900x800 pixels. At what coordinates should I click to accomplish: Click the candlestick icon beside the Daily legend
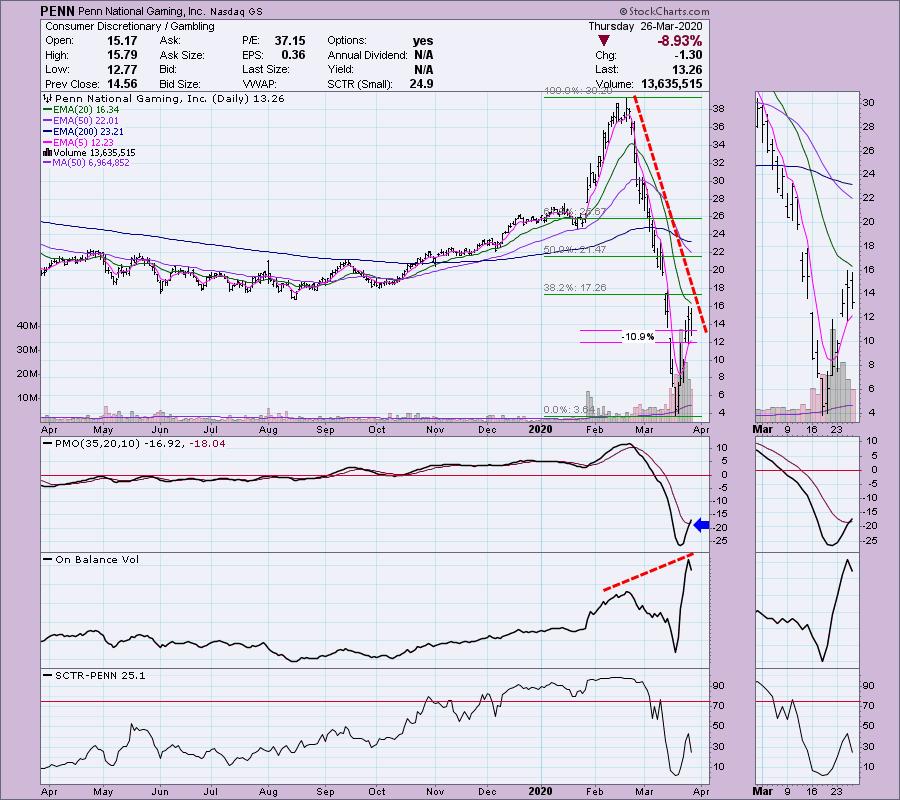pyautogui.click(x=48, y=99)
